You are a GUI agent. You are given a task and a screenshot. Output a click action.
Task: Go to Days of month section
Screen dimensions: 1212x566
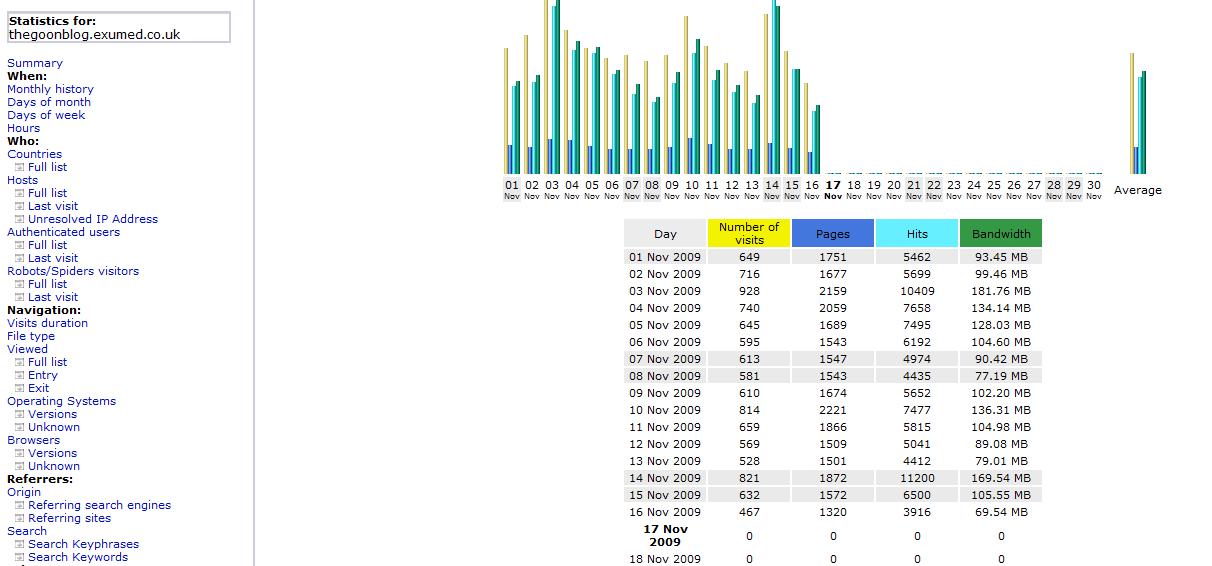tap(49, 102)
